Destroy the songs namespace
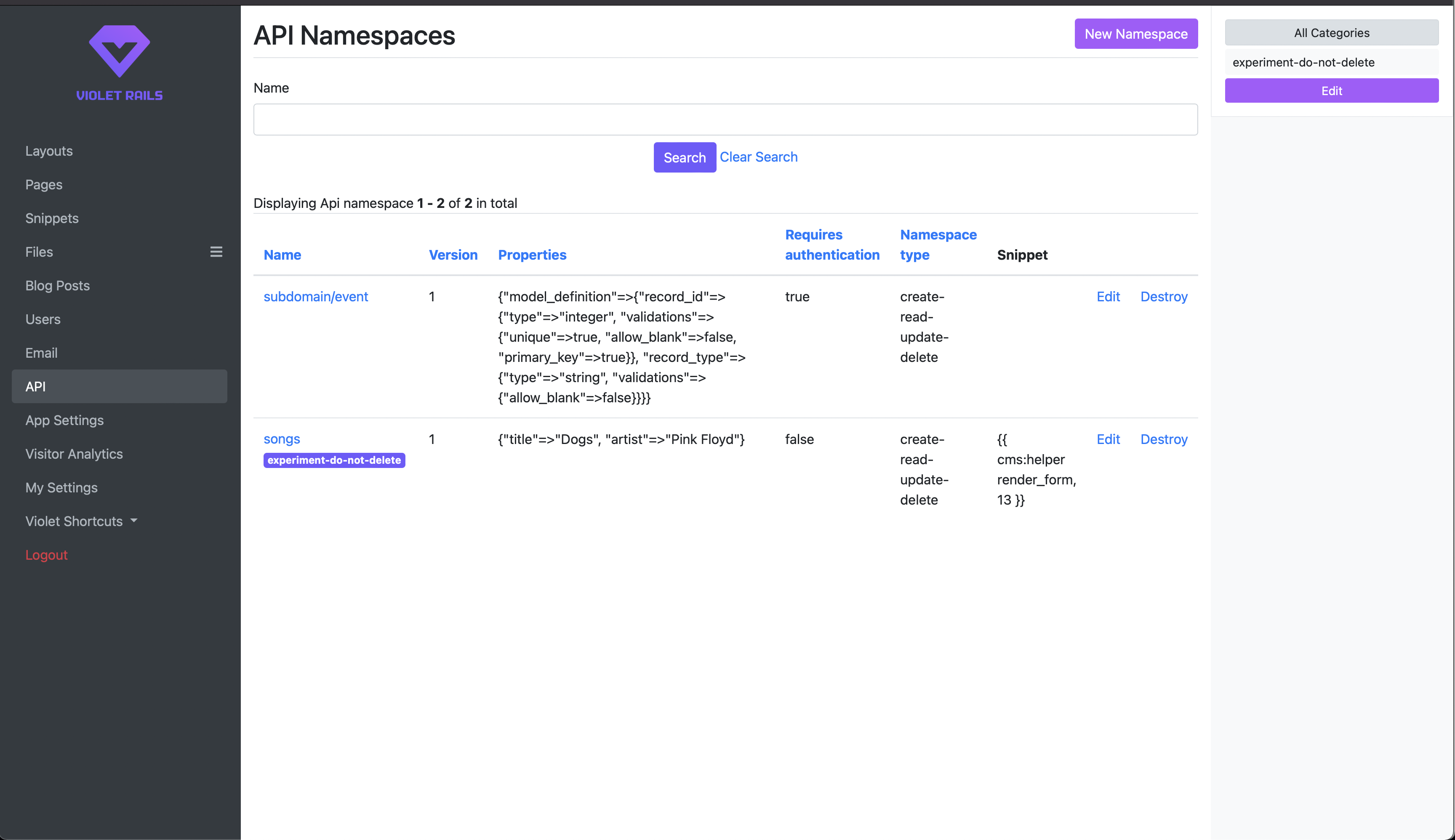Viewport: 1455px width, 840px height. pos(1164,439)
